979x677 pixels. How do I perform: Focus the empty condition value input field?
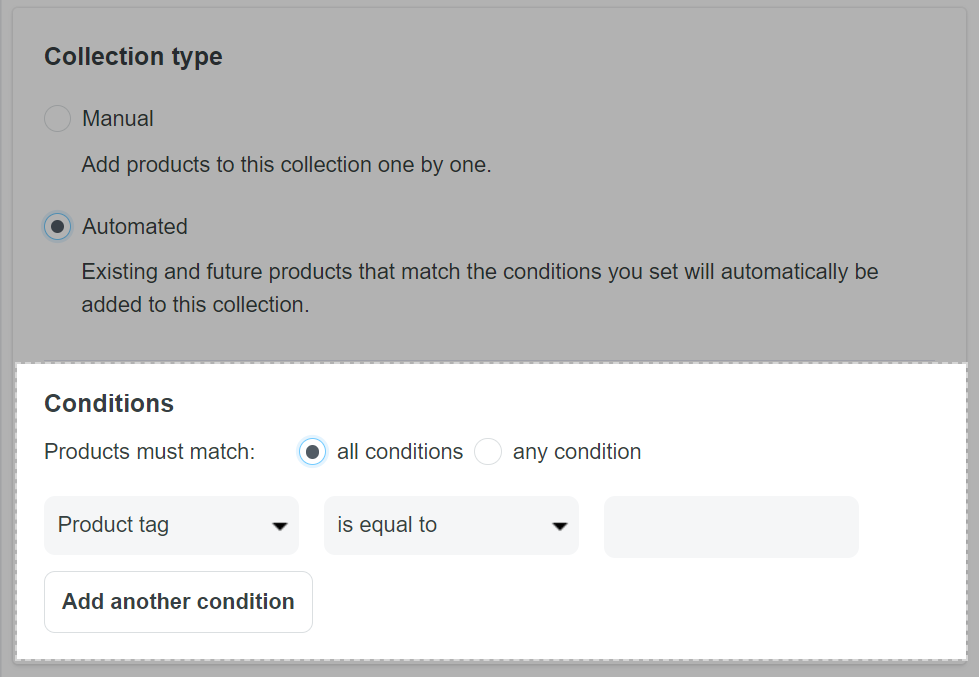click(x=731, y=526)
